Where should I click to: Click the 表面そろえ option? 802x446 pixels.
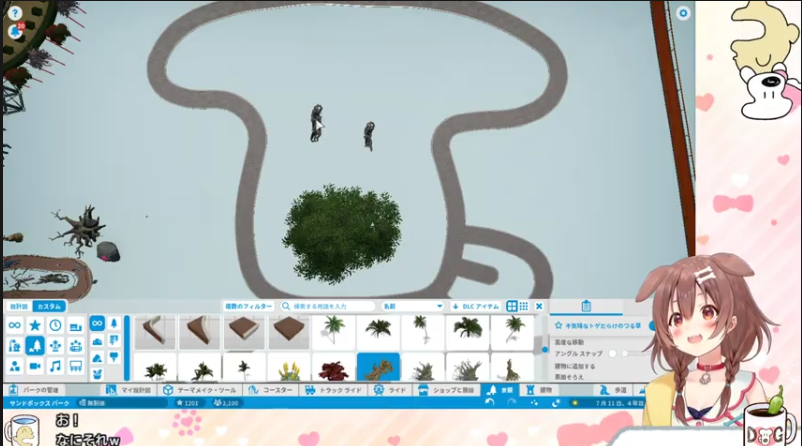(569, 377)
